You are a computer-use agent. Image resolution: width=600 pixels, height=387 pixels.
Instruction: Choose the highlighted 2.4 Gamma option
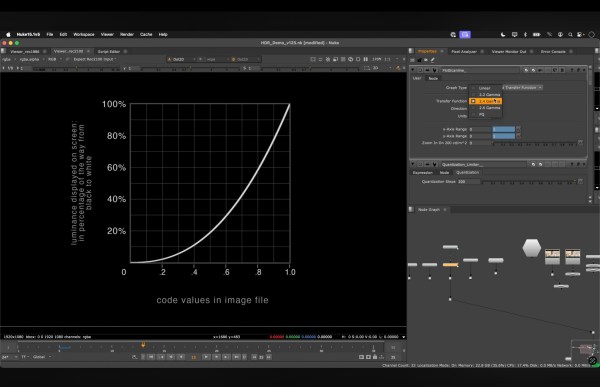(486, 101)
